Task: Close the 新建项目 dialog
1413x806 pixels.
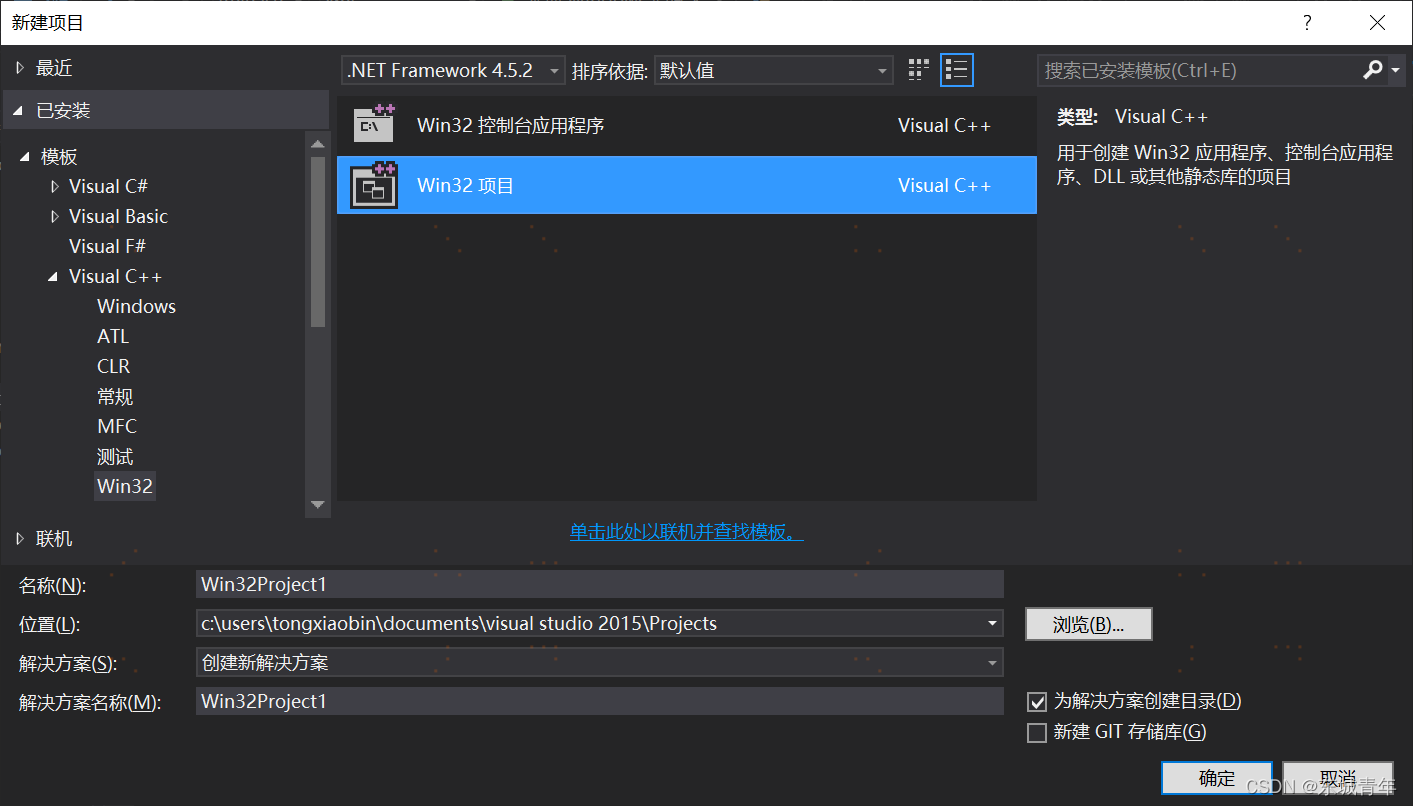Action: coord(1377,22)
